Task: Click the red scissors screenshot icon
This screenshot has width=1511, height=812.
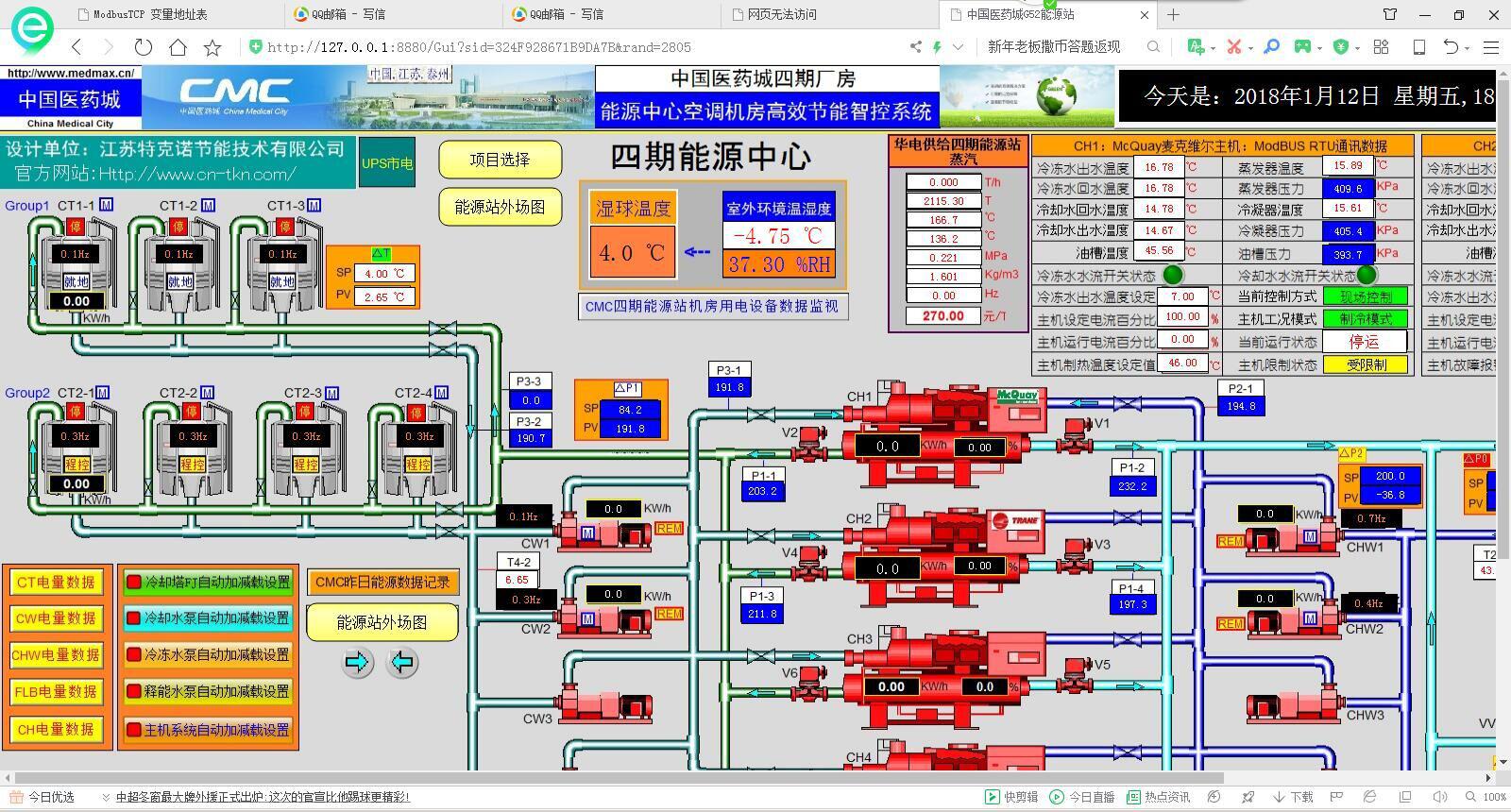Action: point(1233,46)
